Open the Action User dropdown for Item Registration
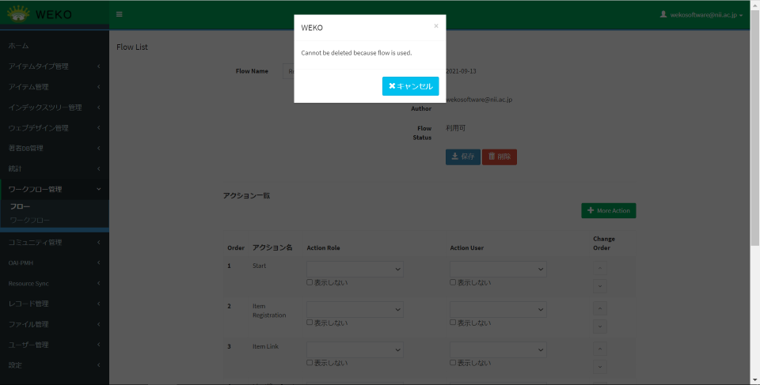The image size is (760, 385). (x=498, y=309)
